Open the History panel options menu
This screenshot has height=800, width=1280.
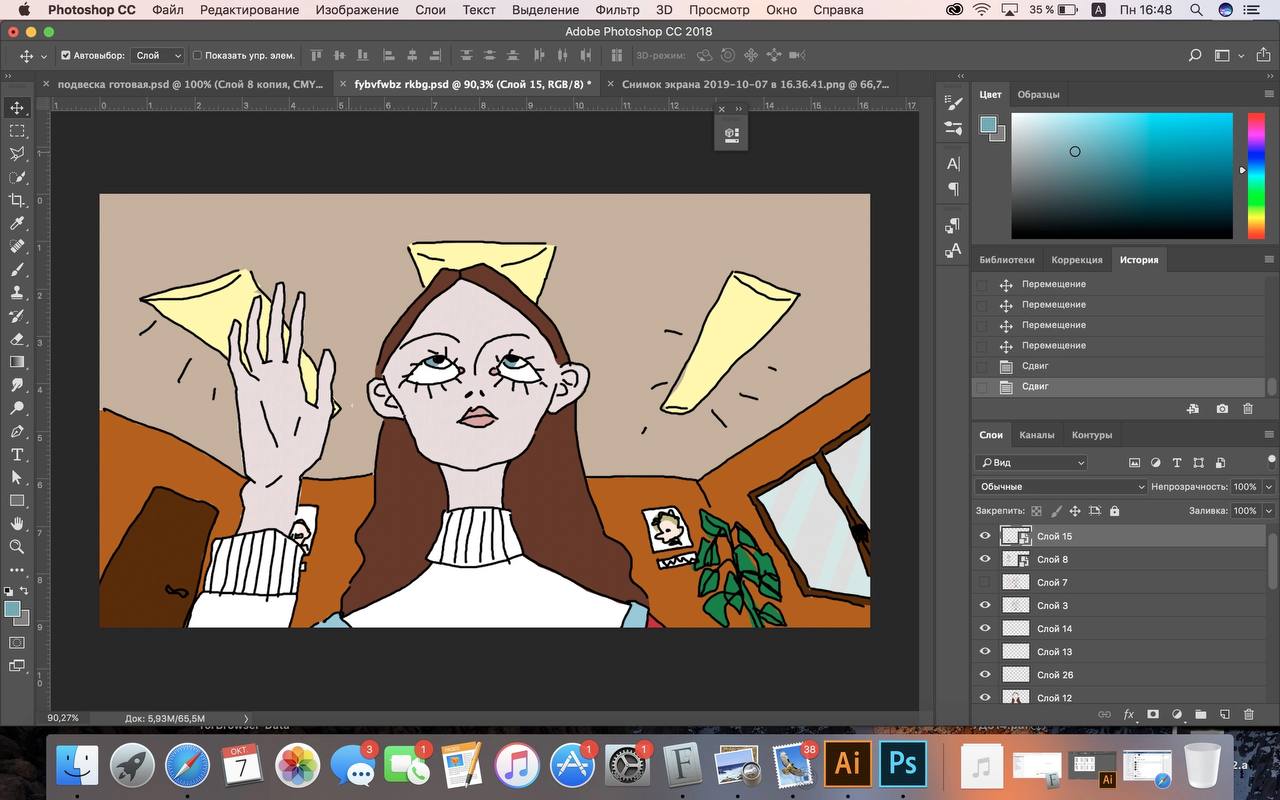click(x=1269, y=260)
